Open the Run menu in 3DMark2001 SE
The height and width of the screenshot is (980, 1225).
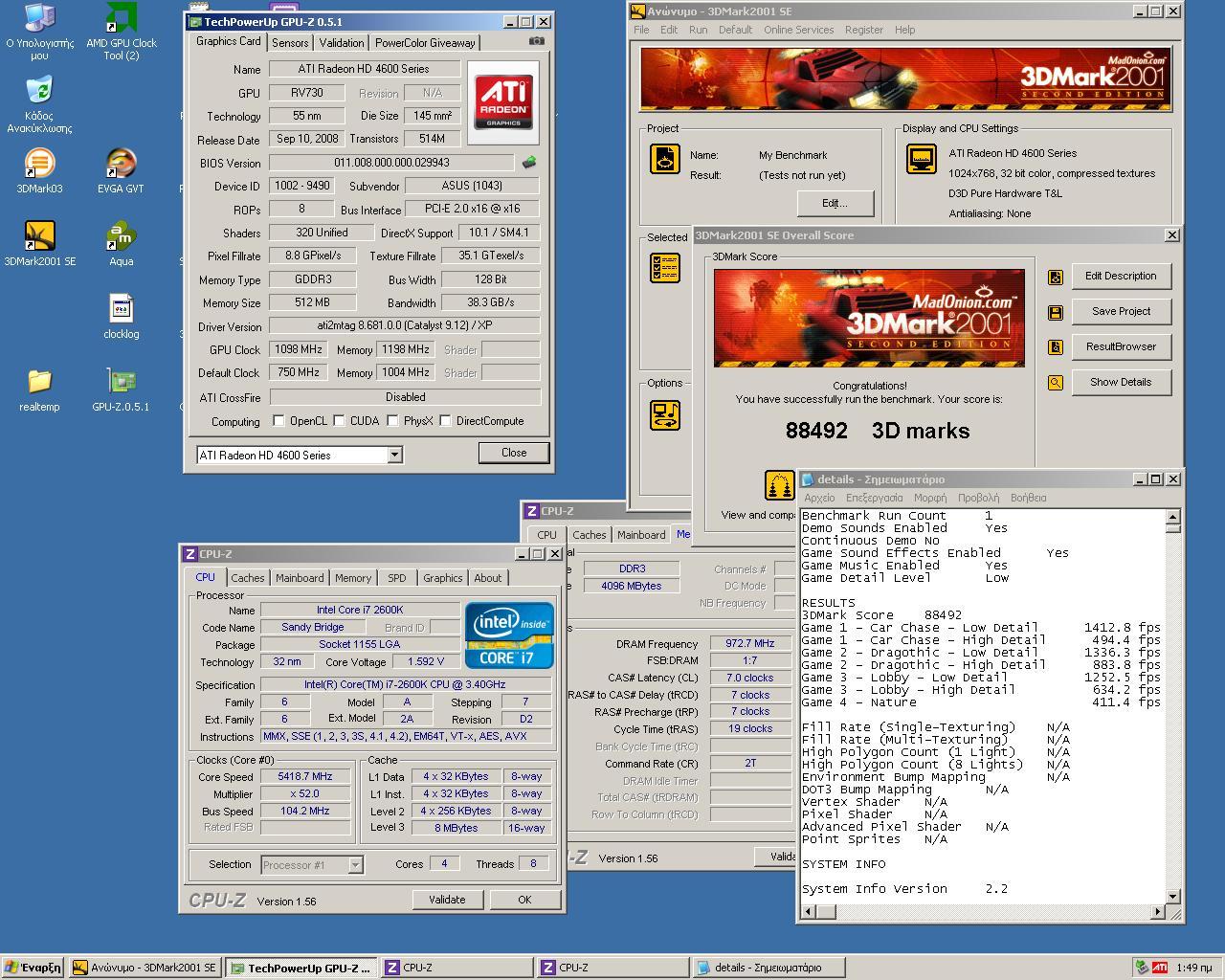pyautogui.click(x=699, y=30)
